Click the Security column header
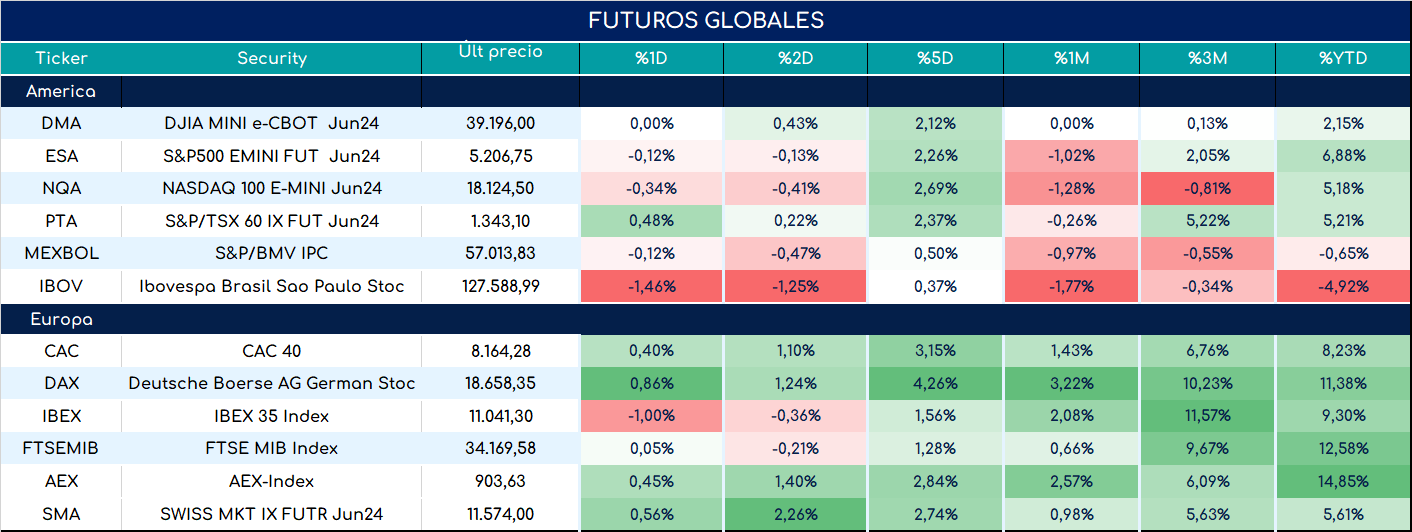Viewport: 1412px width, 532px height. point(271,58)
